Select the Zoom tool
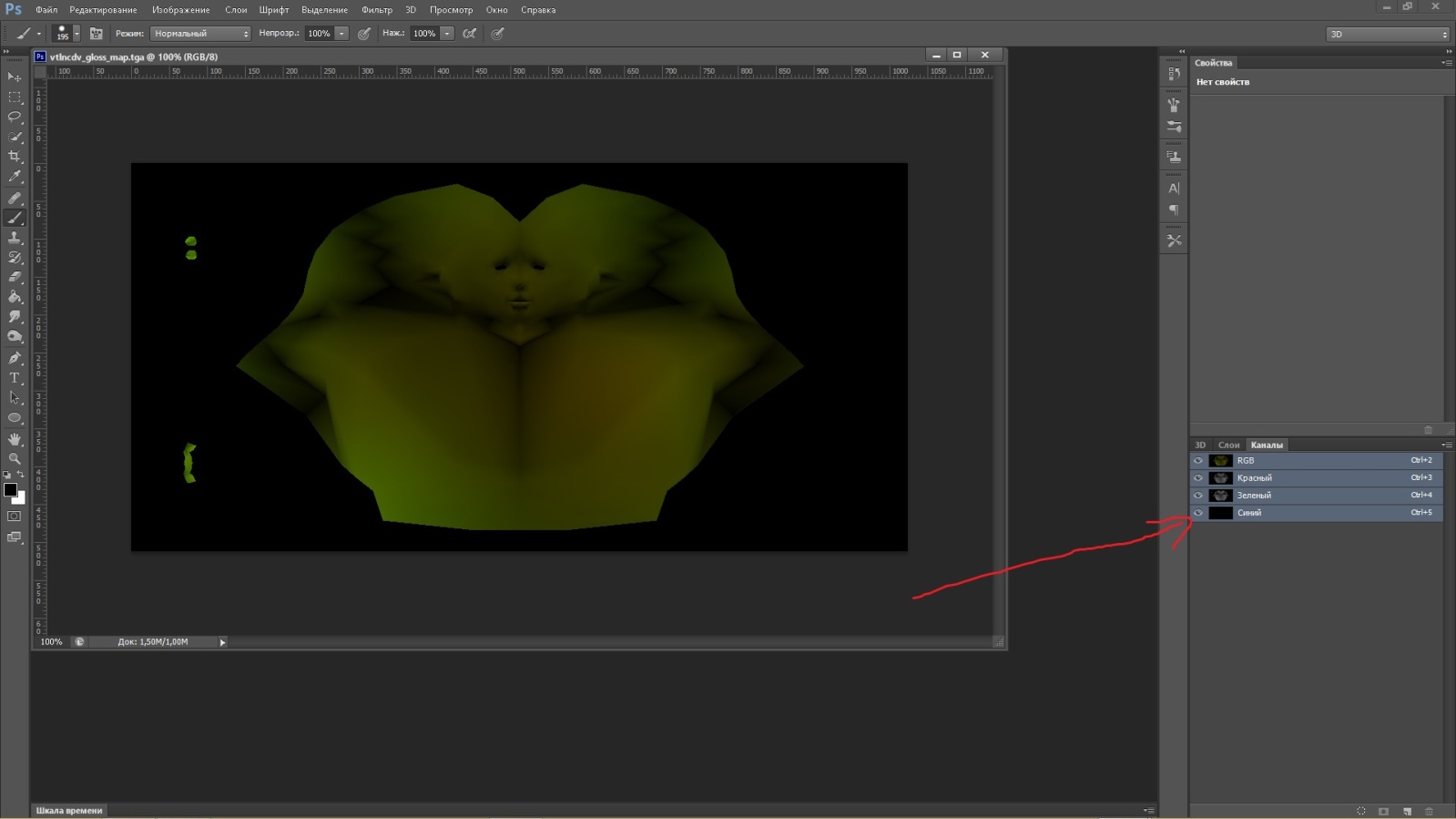 [15, 459]
